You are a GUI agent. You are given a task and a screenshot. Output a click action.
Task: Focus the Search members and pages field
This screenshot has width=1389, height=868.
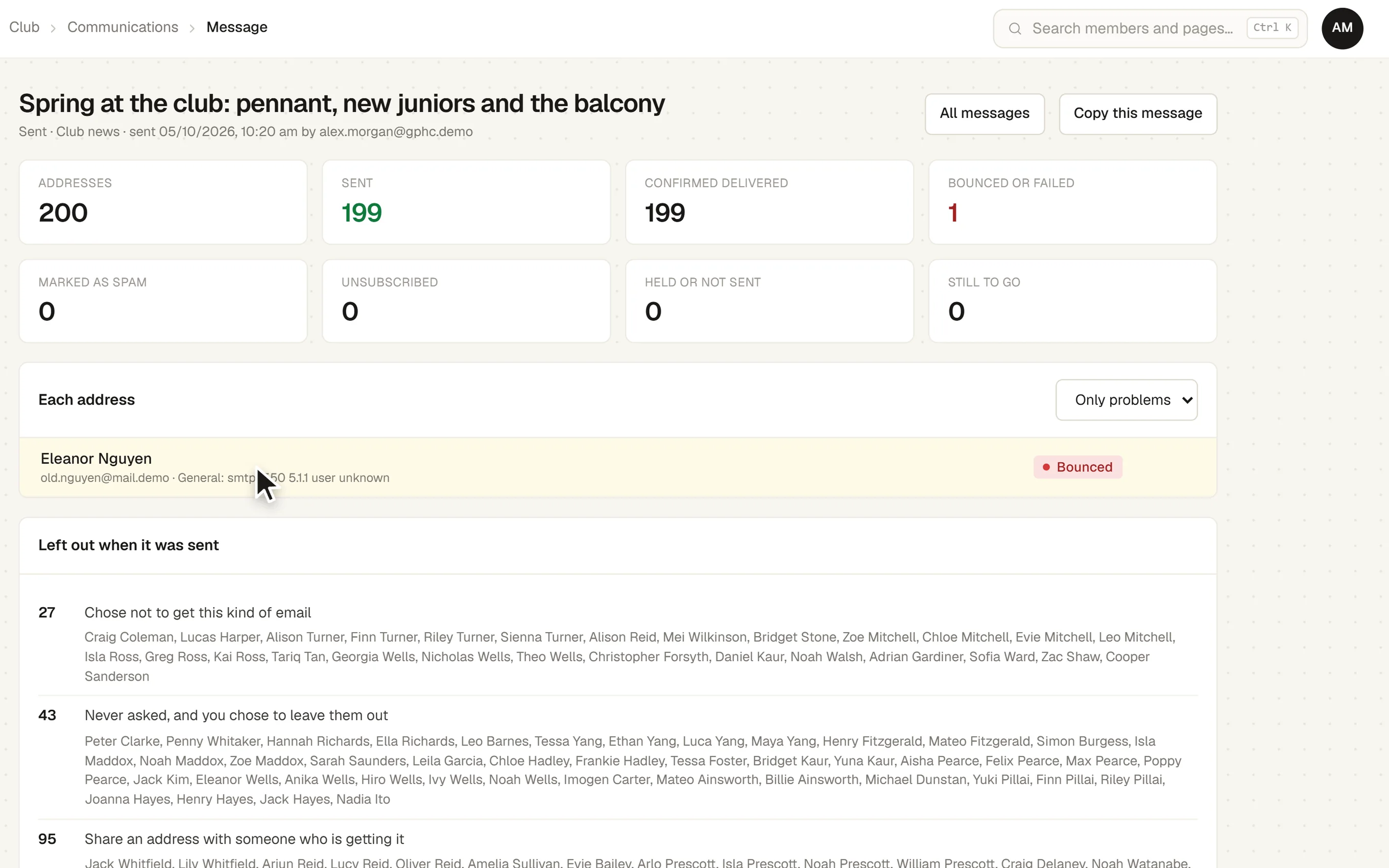(x=1150, y=28)
